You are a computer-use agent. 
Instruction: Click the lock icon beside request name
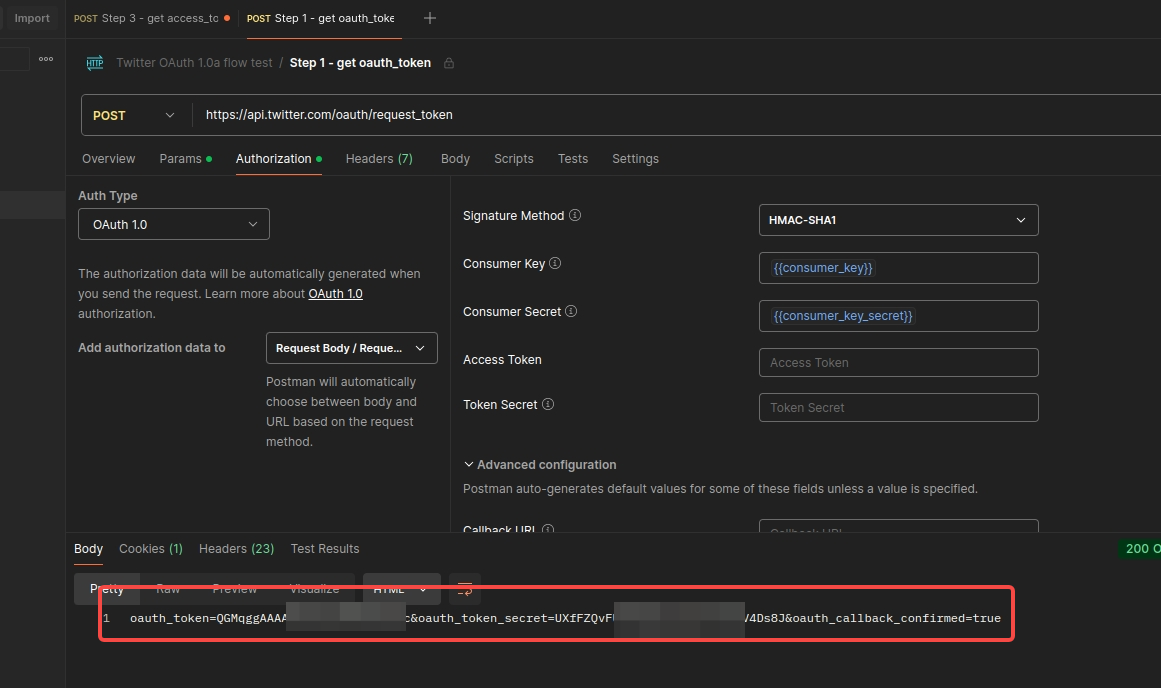click(x=449, y=63)
